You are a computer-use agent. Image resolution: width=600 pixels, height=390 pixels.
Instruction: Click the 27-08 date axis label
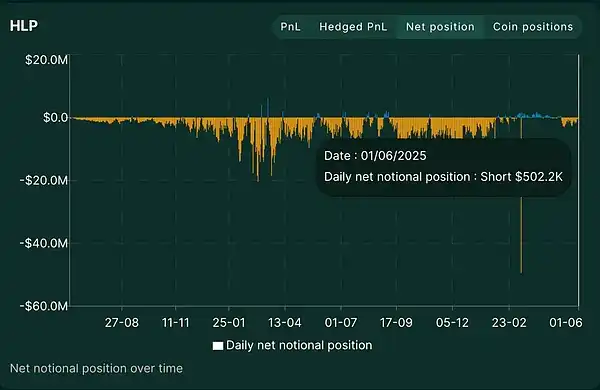pyautogui.click(x=122, y=323)
